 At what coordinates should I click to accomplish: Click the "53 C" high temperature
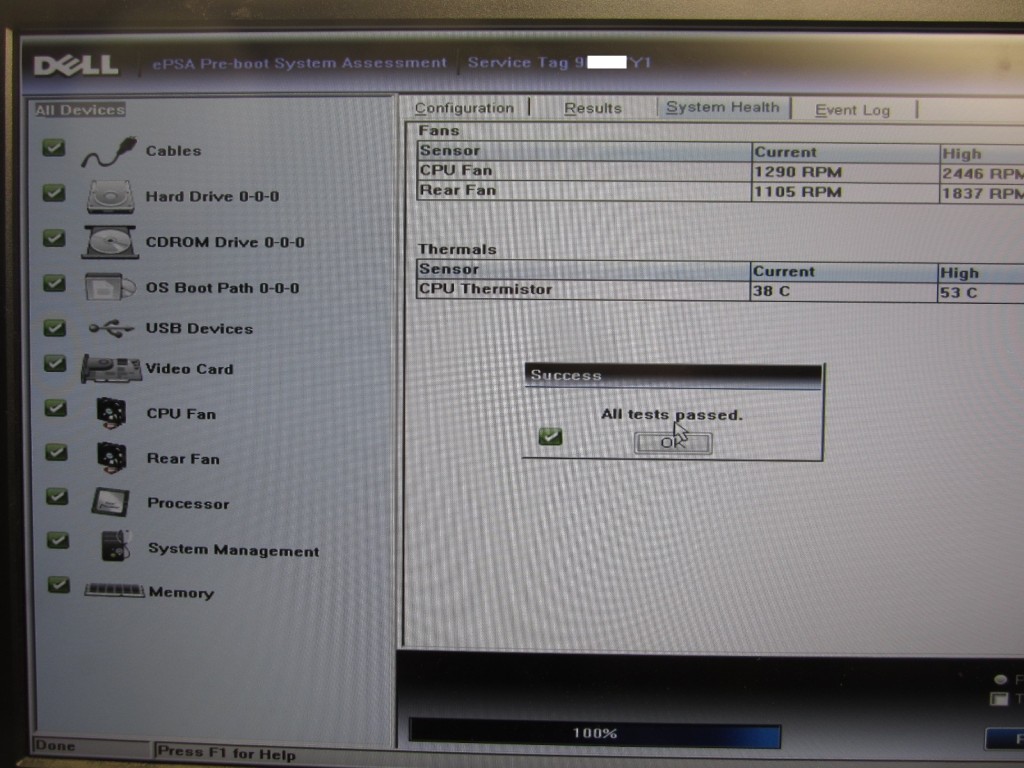pyautogui.click(x=958, y=293)
